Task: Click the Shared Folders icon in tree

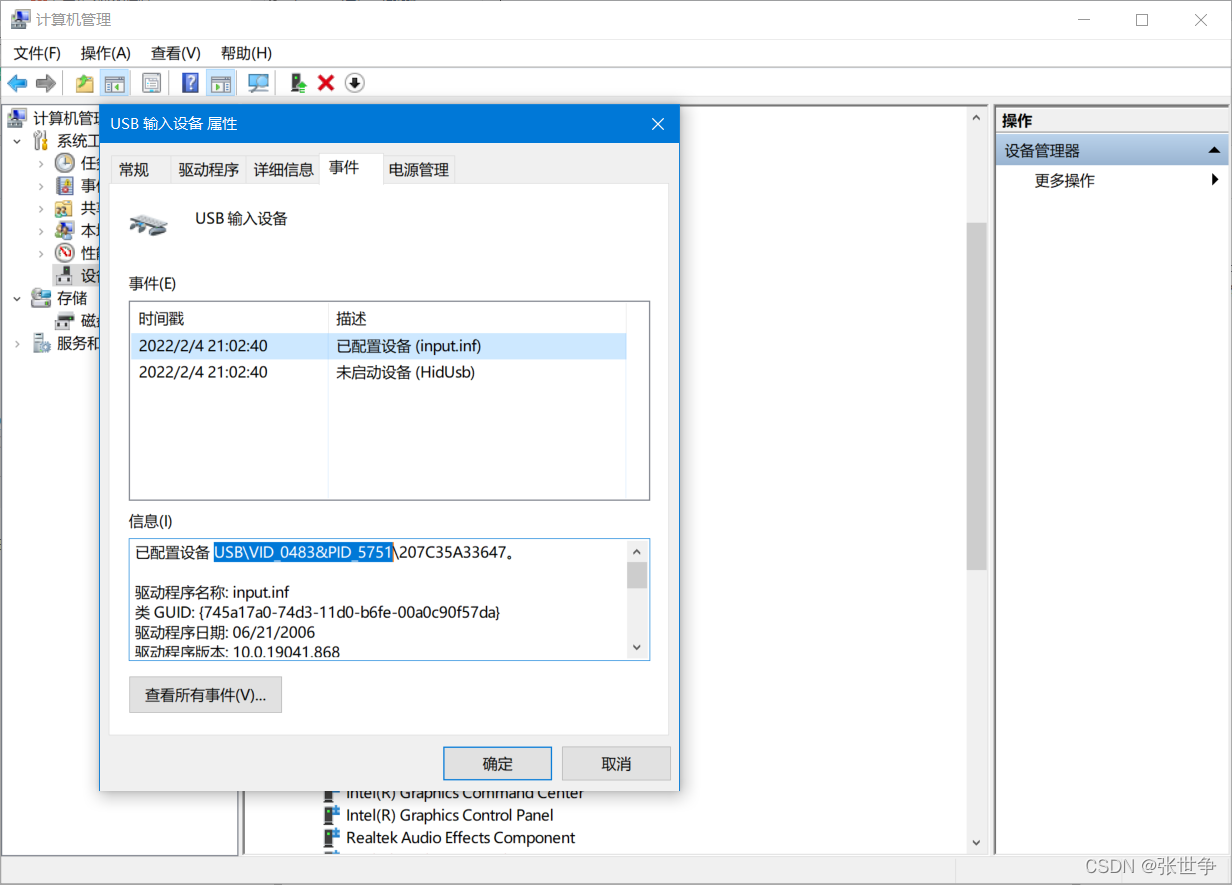Action: [x=64, y=208]
